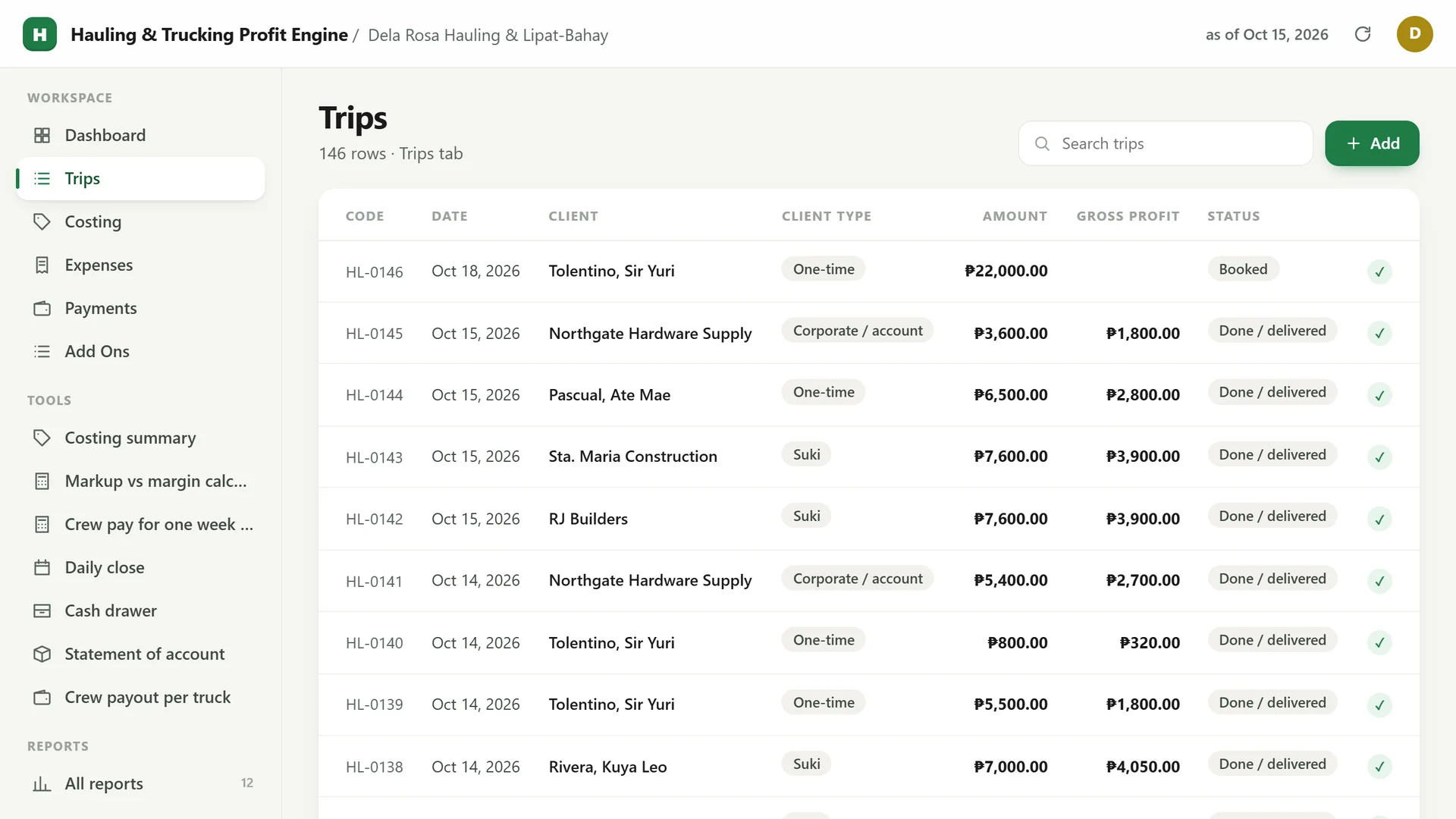The height and width of the screenshot is (819, 1456).
Task: Click the Gross Profit column header
Action: [1128, 216]
